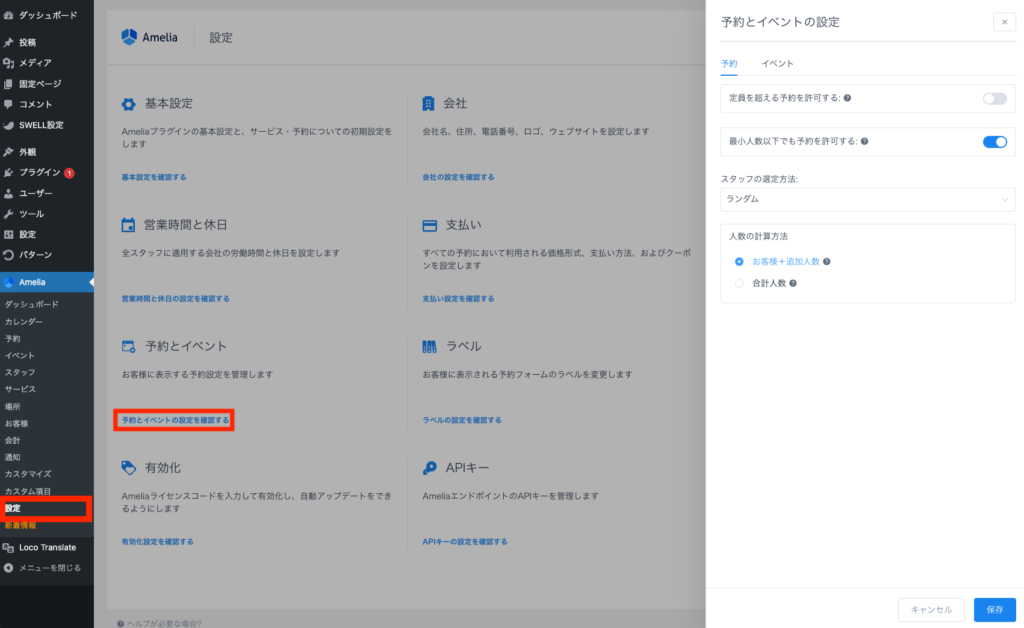Screen dimensions: 1024x628
Task: Enable the 定員を超える予約を許可する toggle
Action: pos(994,98)
